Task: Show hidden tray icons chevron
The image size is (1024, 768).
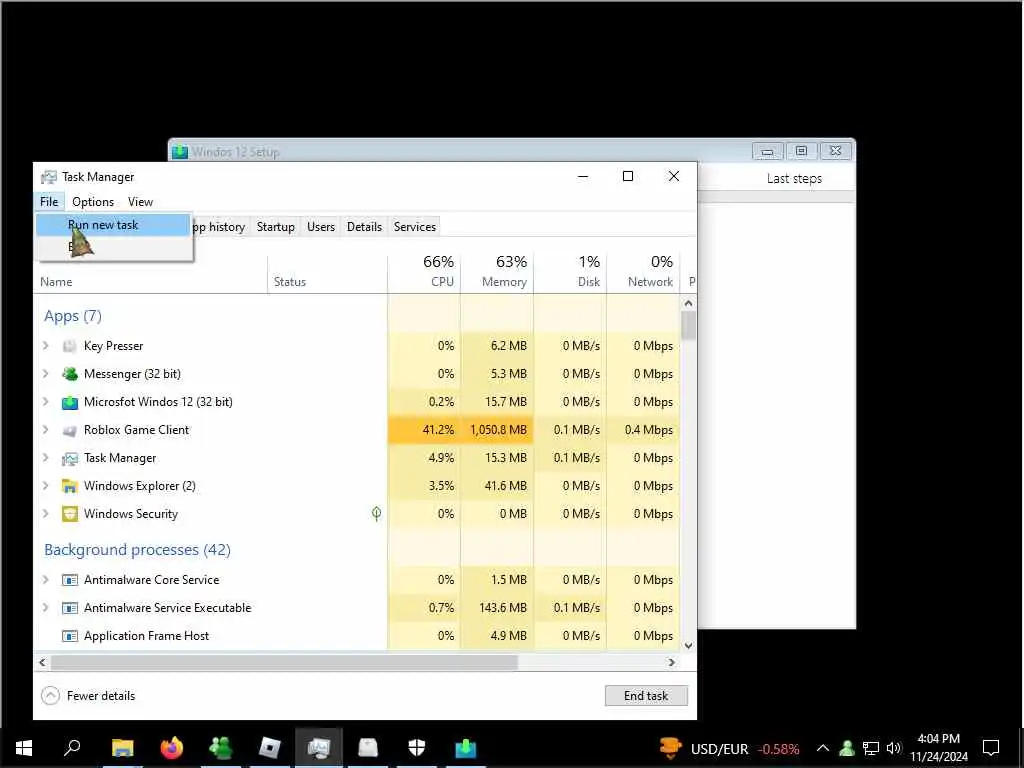Action: pyautogui.click(x=823, y=748)
